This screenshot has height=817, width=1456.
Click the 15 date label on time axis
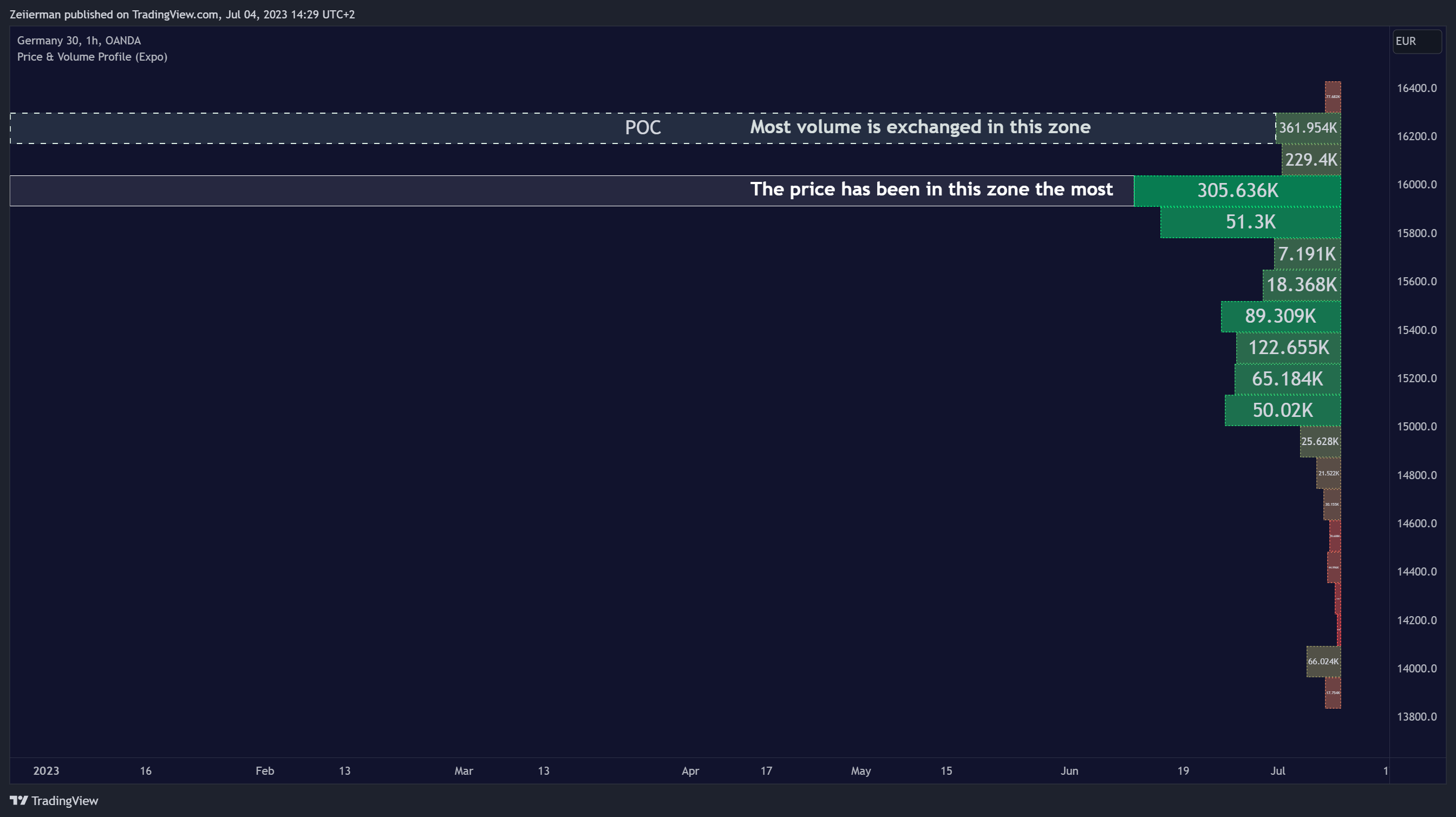coord(946,771)
